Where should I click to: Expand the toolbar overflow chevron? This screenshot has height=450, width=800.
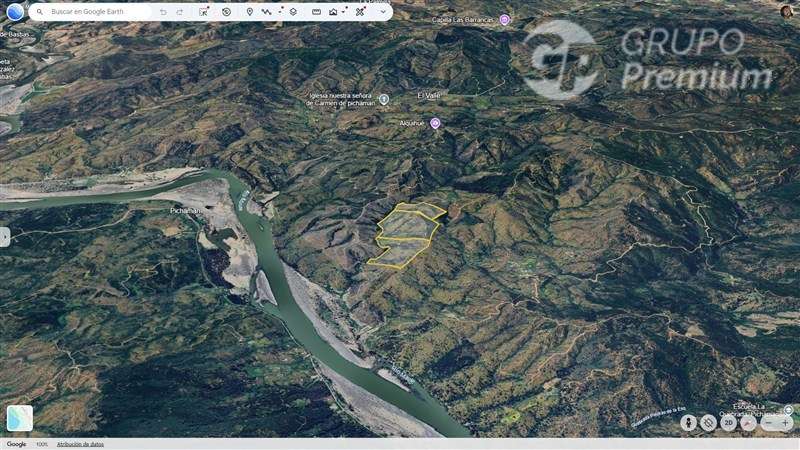(x=383, y=12)
